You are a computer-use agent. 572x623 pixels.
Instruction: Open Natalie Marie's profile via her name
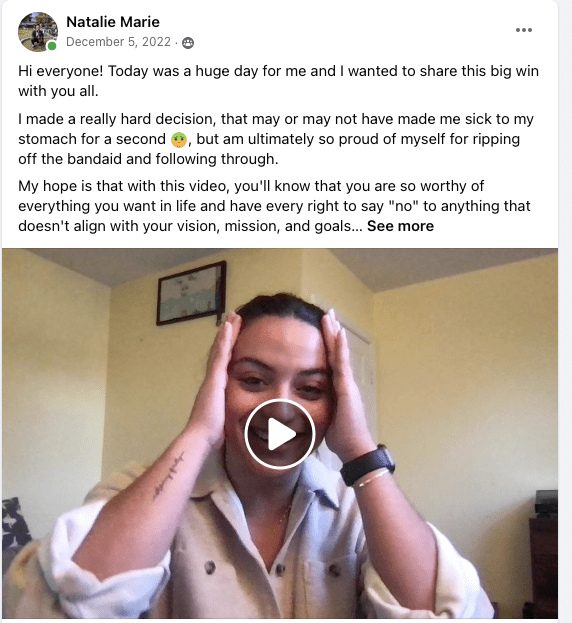[113, 22]
